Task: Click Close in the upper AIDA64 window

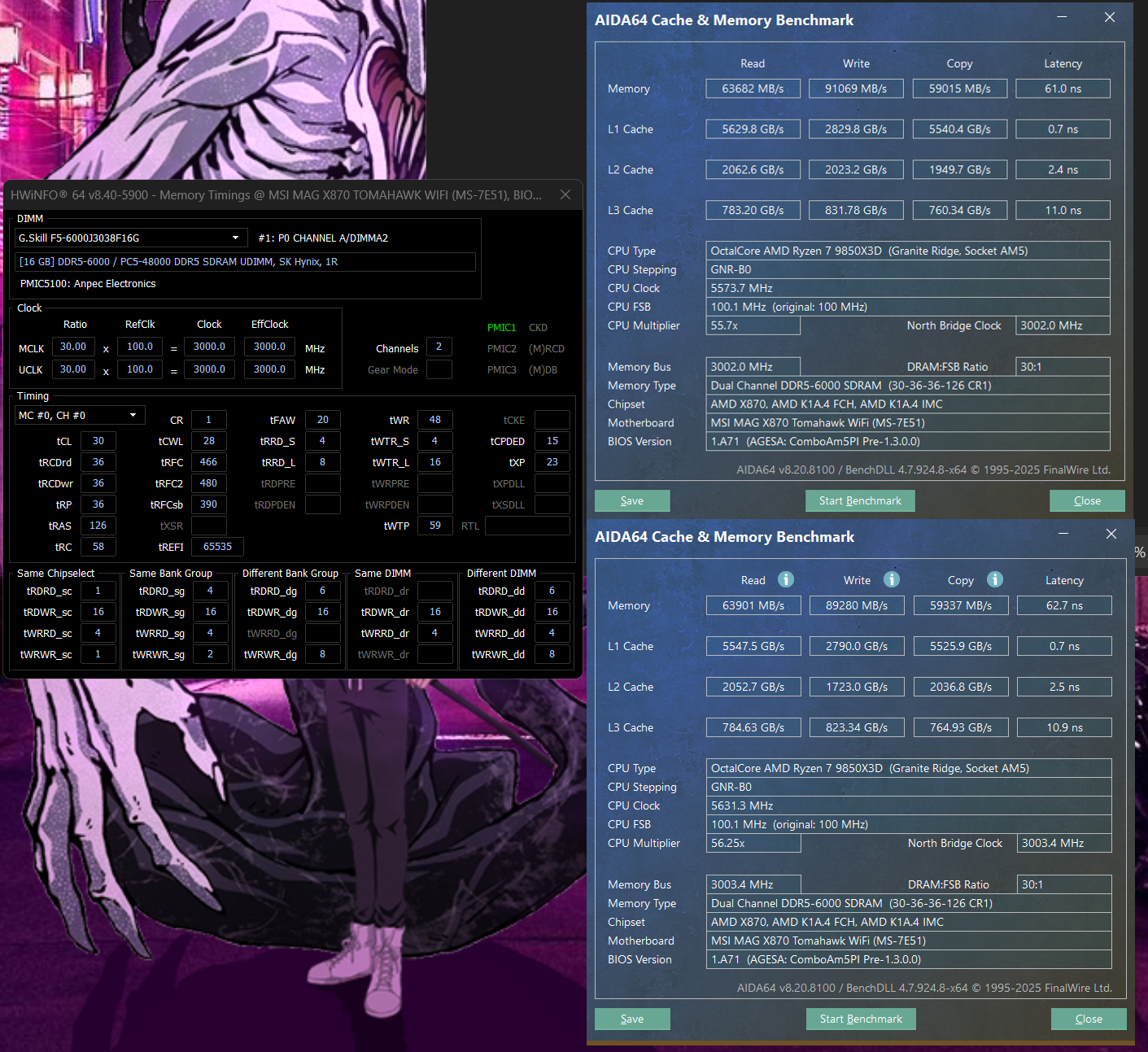Action: tap(1087, 500)
